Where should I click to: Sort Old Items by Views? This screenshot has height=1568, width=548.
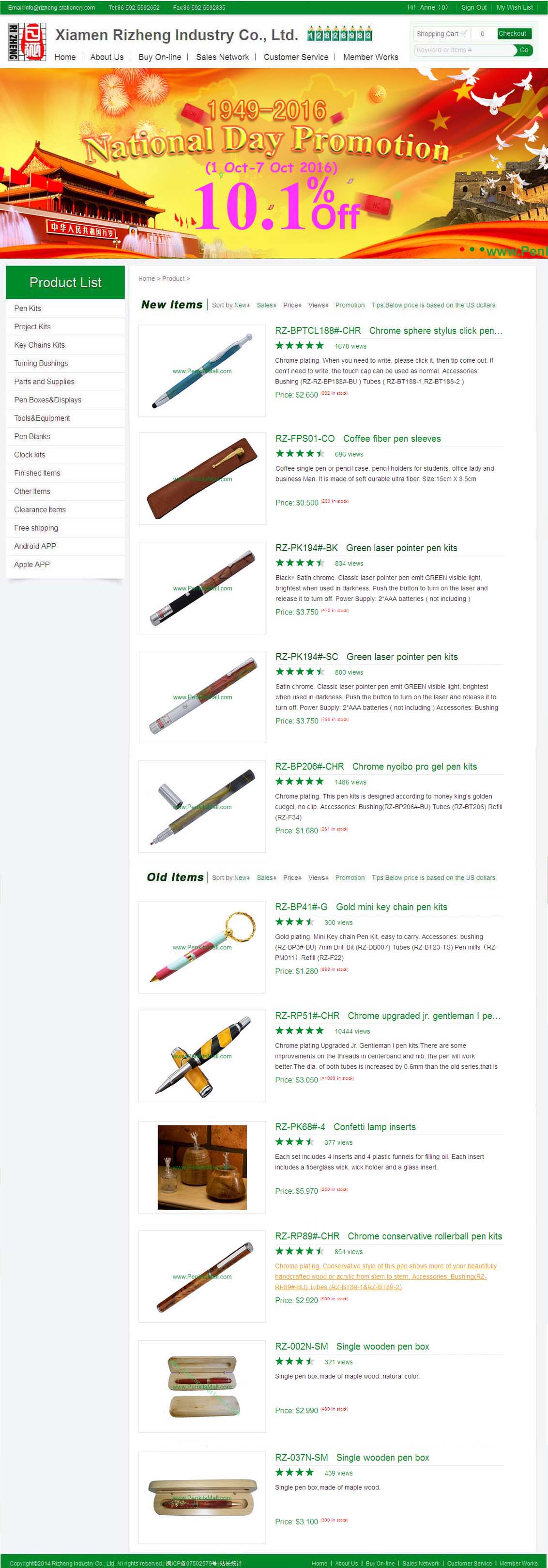318,878
